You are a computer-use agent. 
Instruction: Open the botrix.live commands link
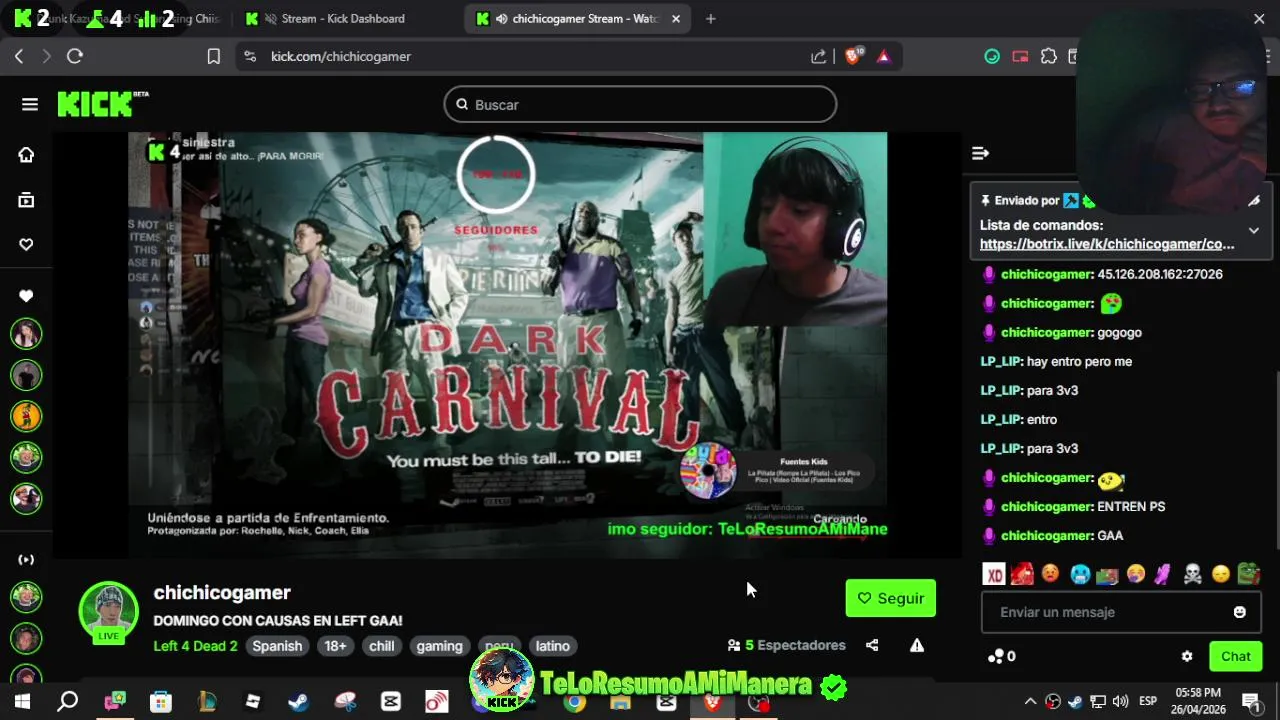tap(1107, 244)
